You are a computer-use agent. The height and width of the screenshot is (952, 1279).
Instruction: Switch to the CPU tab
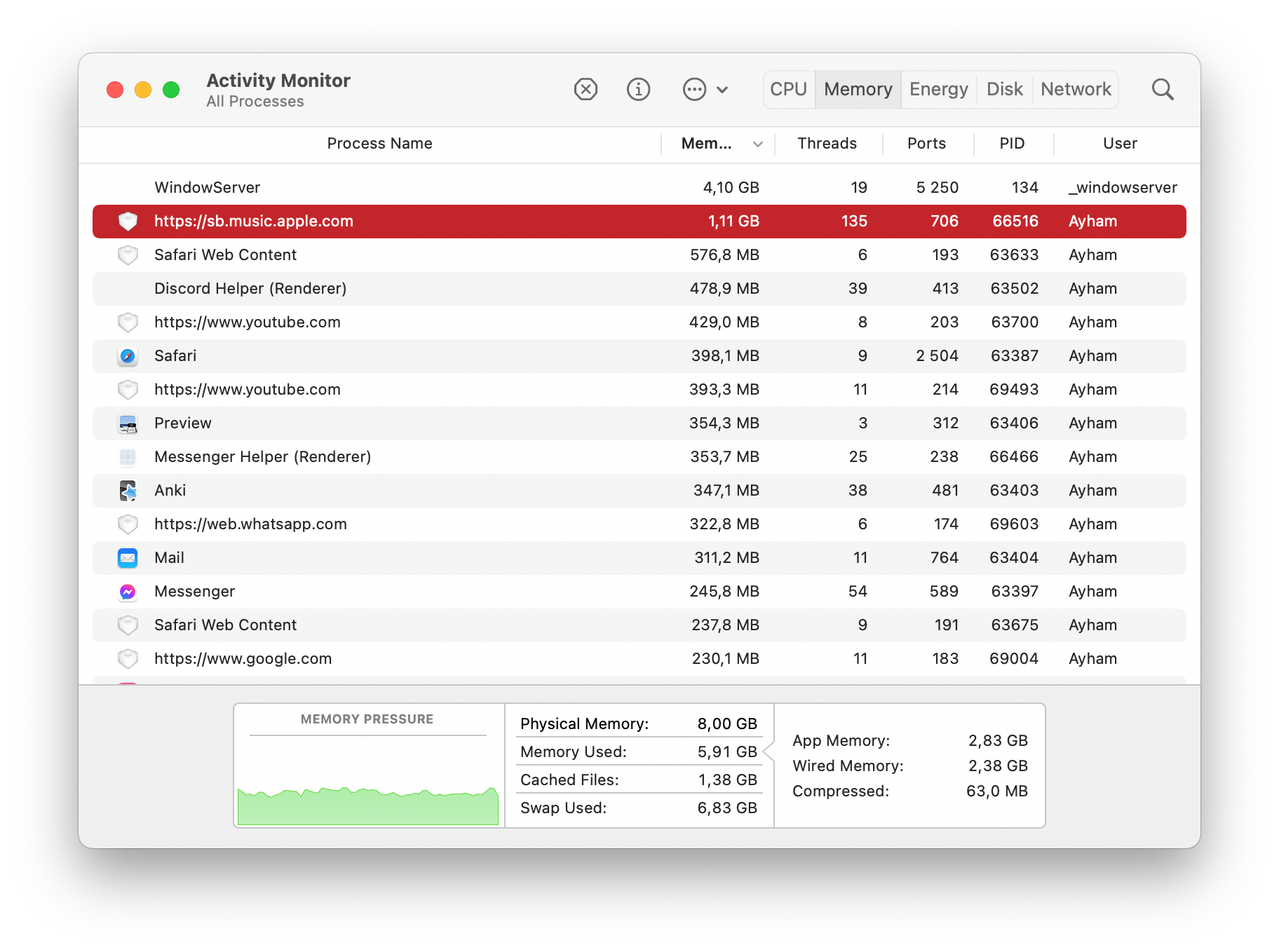pyautogui.click(x=789, y=89)
